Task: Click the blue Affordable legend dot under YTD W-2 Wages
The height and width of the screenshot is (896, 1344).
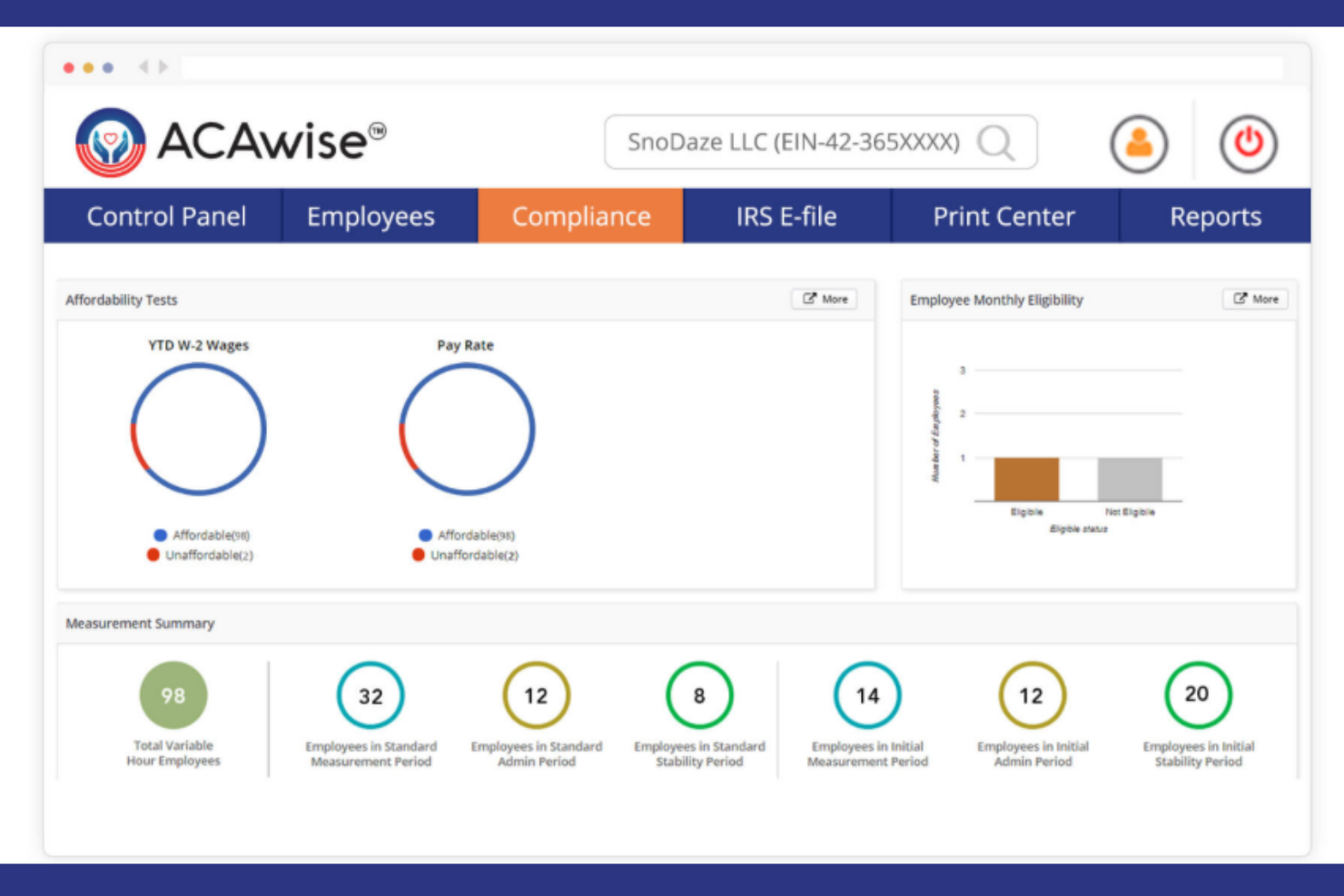Action: click(161, 536)
